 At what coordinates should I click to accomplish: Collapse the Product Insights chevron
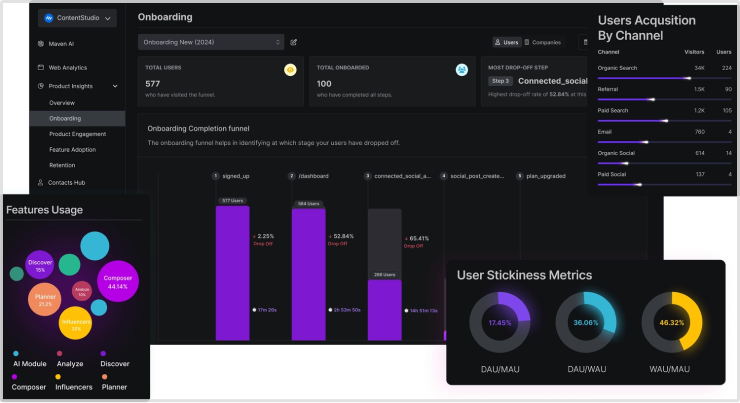click(115, 86)
